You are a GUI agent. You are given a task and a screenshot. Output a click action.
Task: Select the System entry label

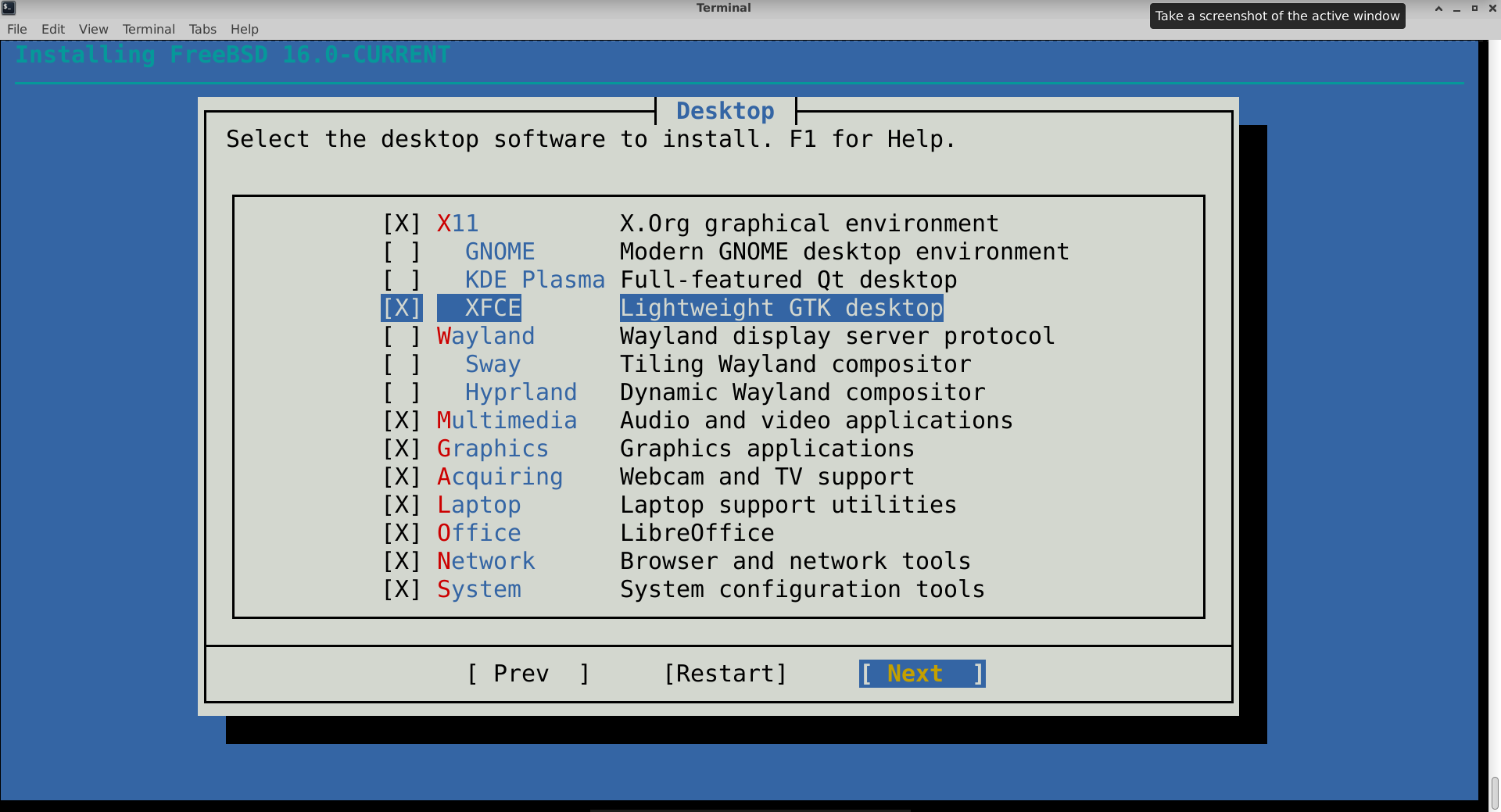click(478, 589)
